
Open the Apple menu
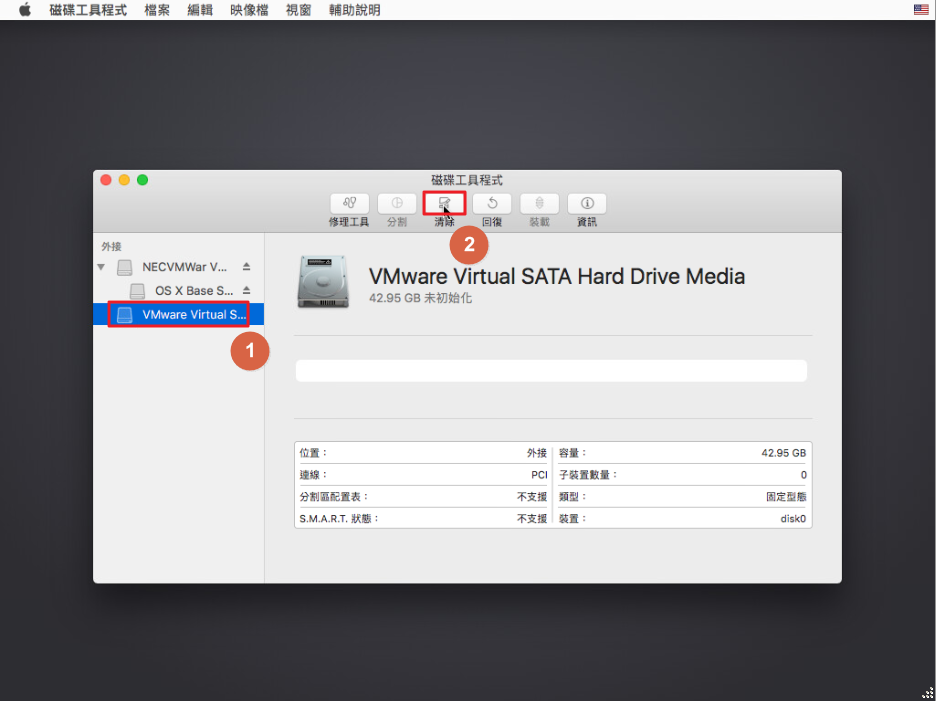pyautogui.click(x=24, y=10)
